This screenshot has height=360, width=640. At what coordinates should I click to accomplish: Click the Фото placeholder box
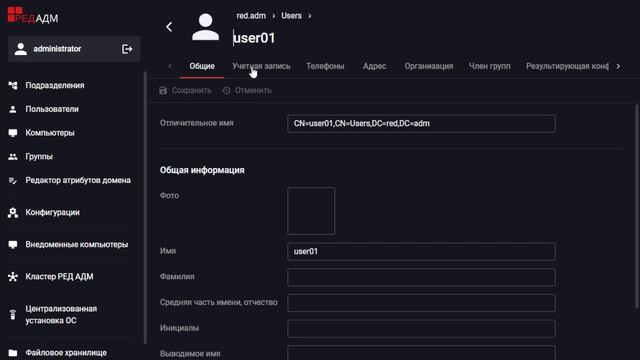[311, 211]
